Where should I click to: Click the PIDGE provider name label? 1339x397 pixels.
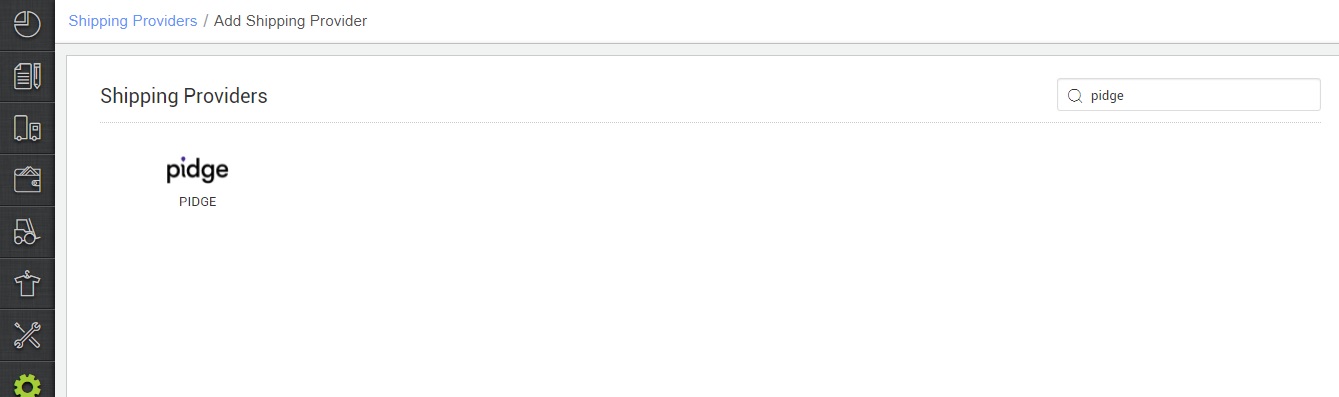click(x=198, y=201)
